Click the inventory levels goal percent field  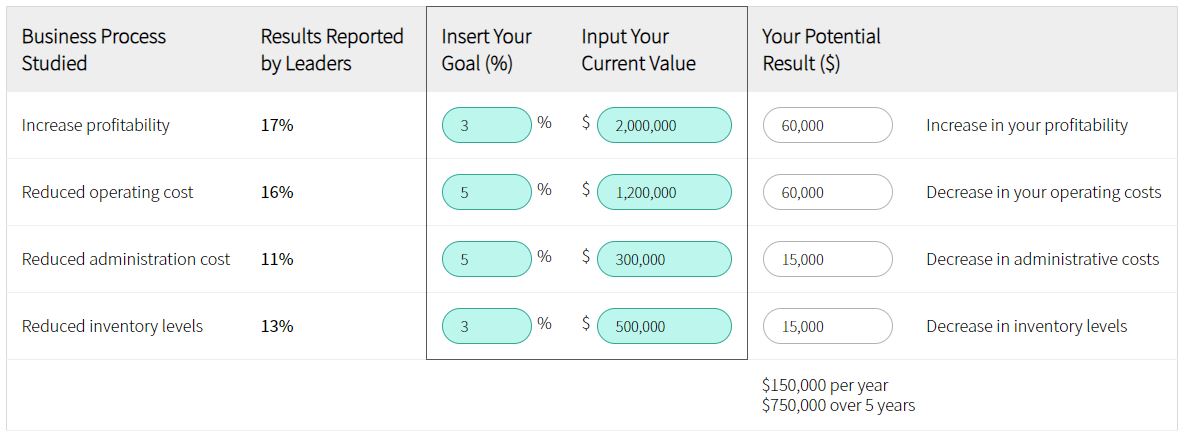pyautogui.click(x=487, y=326)
